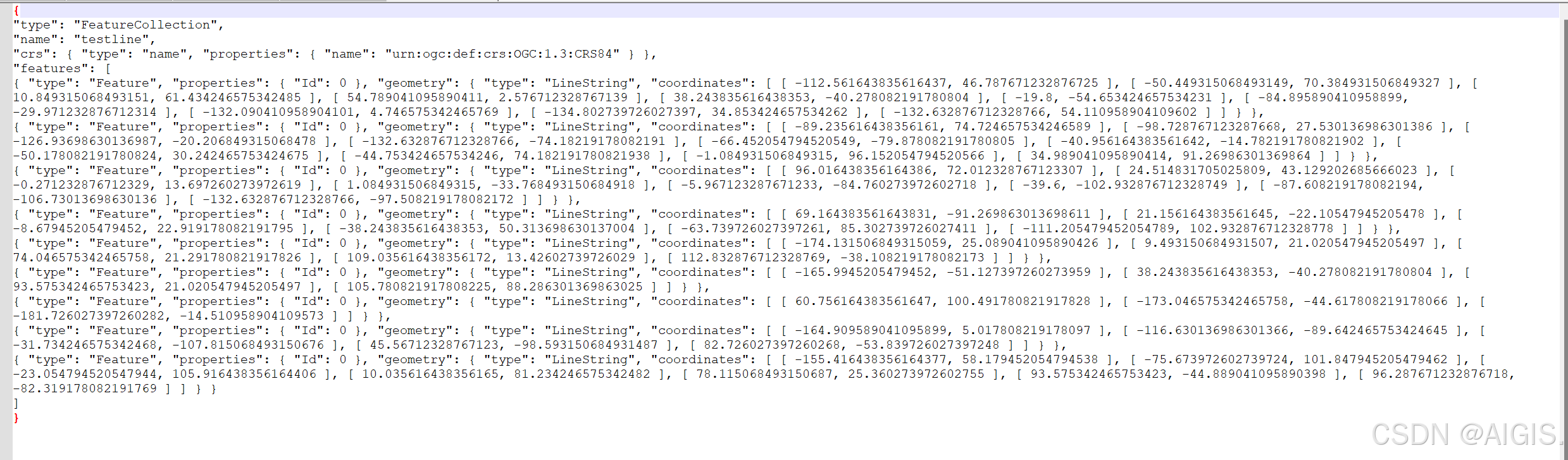Click the value -66.452054794520549

[783, 141]
